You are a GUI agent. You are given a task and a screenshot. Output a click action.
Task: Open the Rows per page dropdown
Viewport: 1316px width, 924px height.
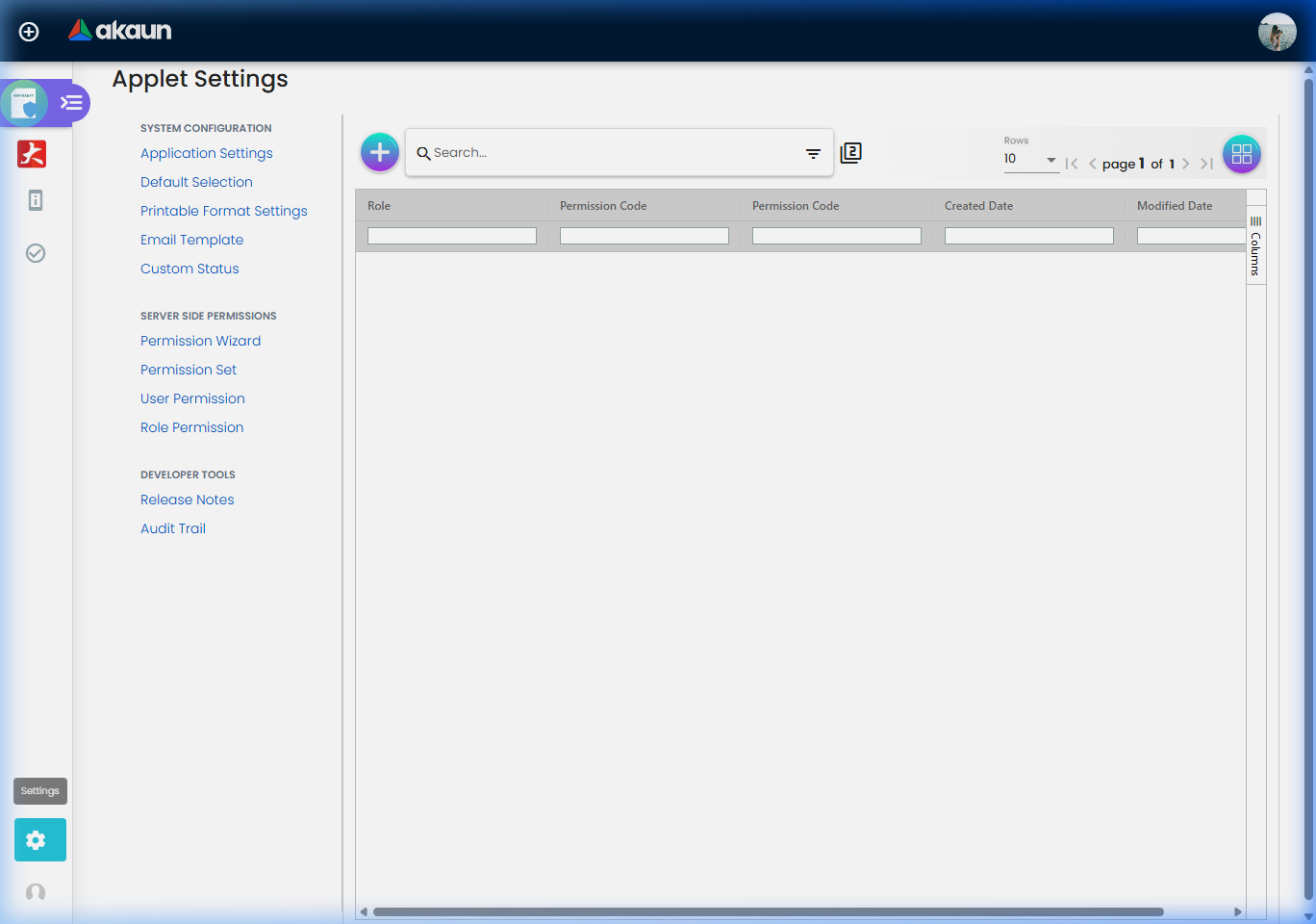[1031, 160]
